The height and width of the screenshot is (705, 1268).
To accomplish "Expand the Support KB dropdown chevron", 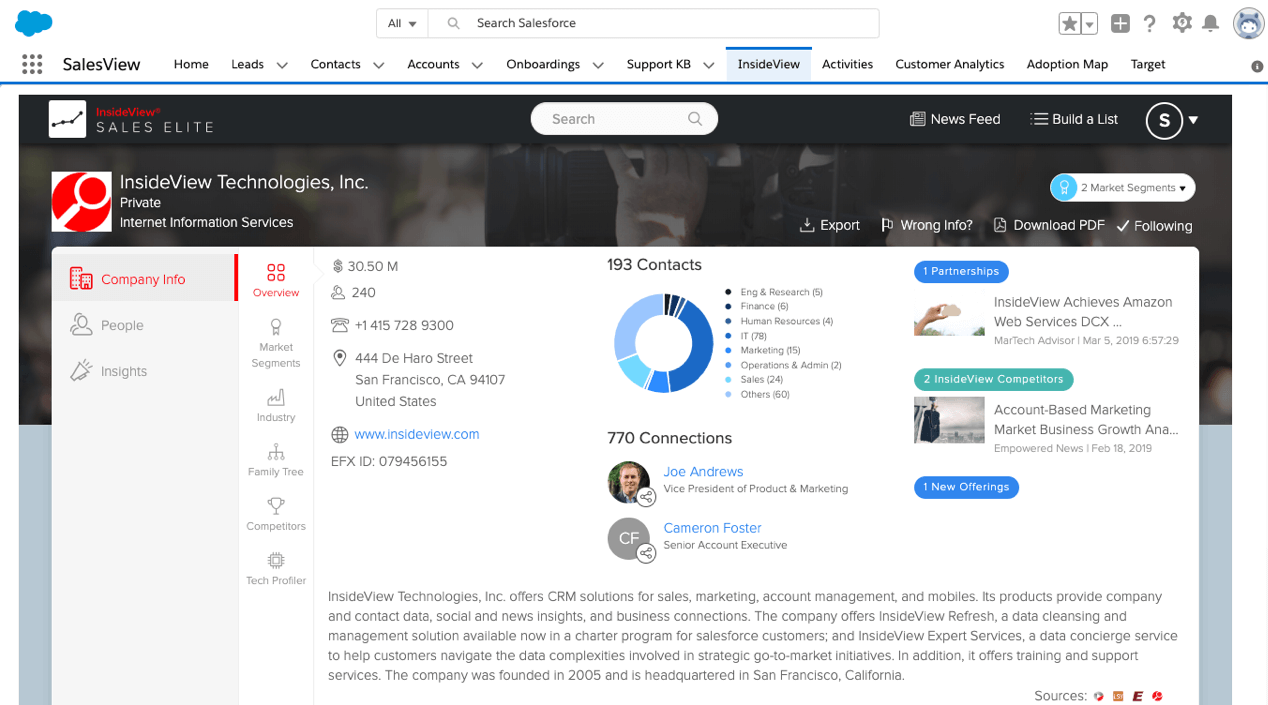I will 708,65.
